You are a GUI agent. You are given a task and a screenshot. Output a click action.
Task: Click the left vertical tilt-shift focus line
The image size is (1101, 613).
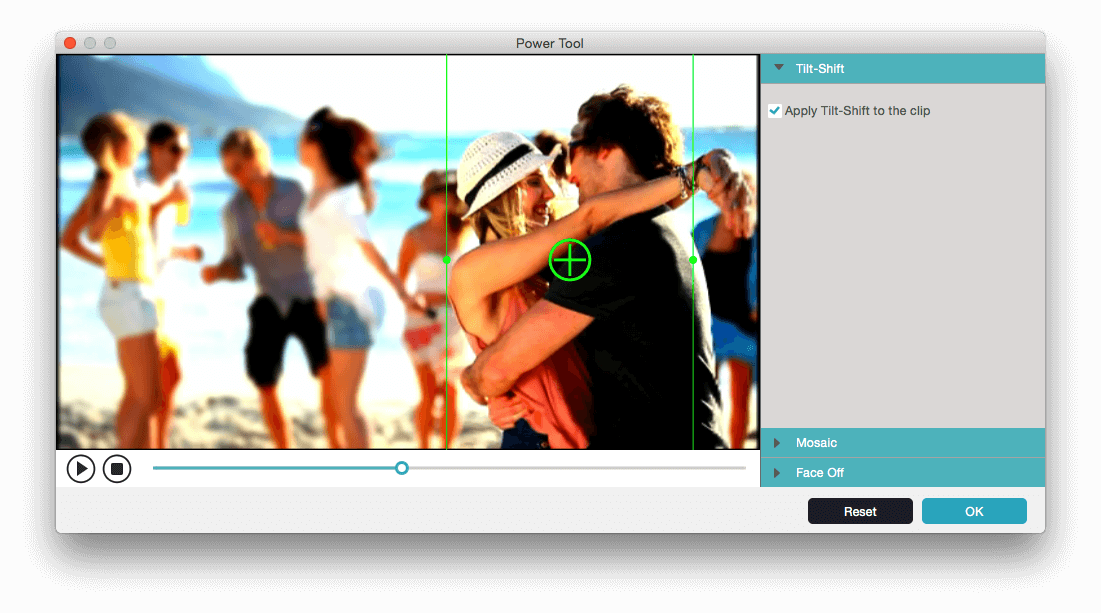446,160
